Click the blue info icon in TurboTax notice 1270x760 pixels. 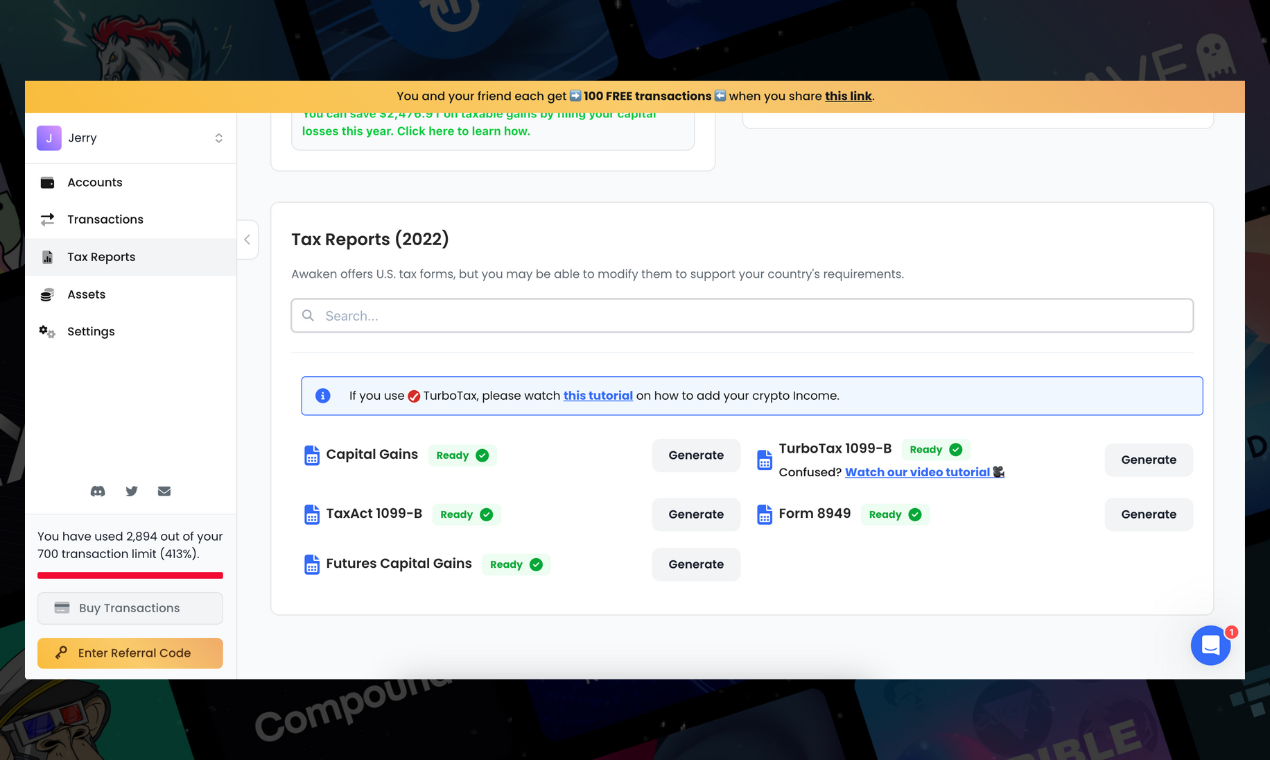tap(323, 396)
